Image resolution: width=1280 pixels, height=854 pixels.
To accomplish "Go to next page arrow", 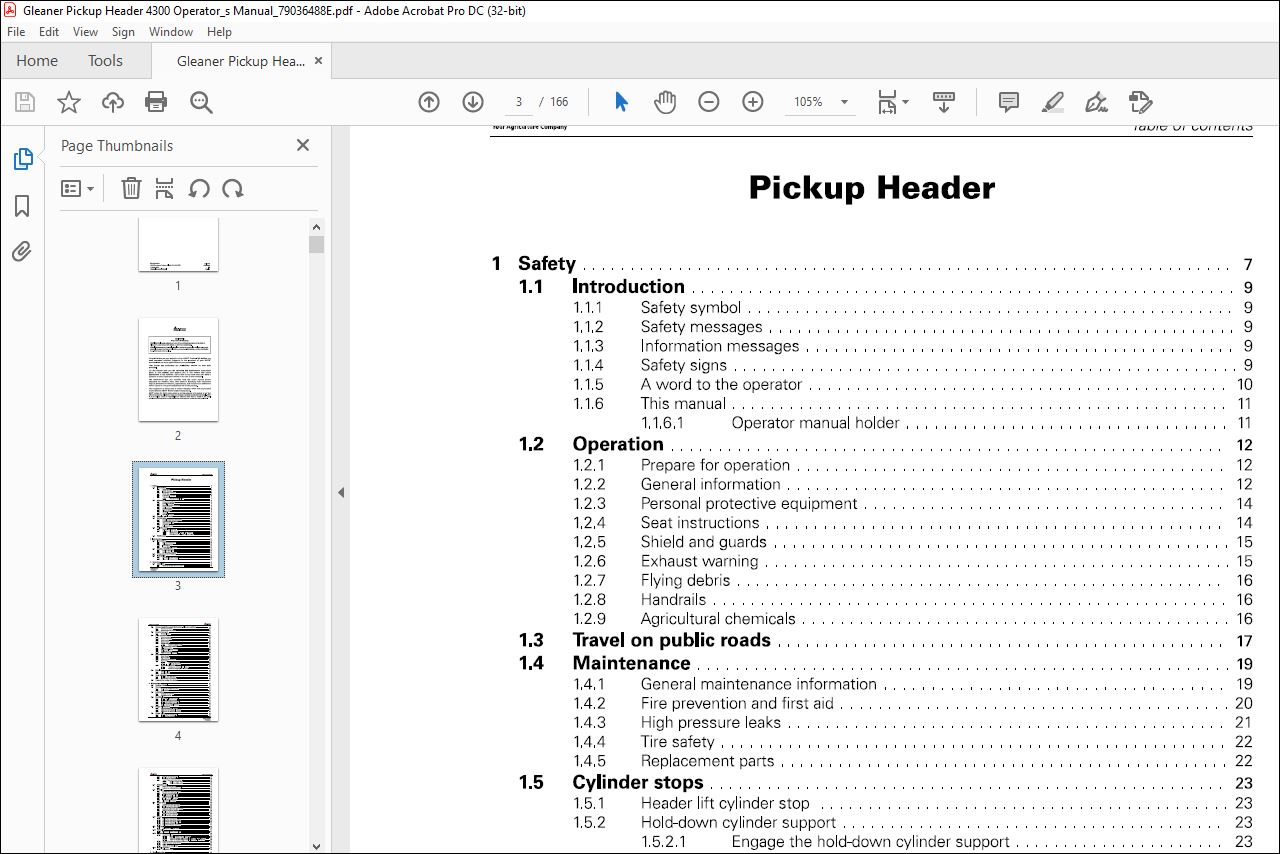I will pos(473,102).
